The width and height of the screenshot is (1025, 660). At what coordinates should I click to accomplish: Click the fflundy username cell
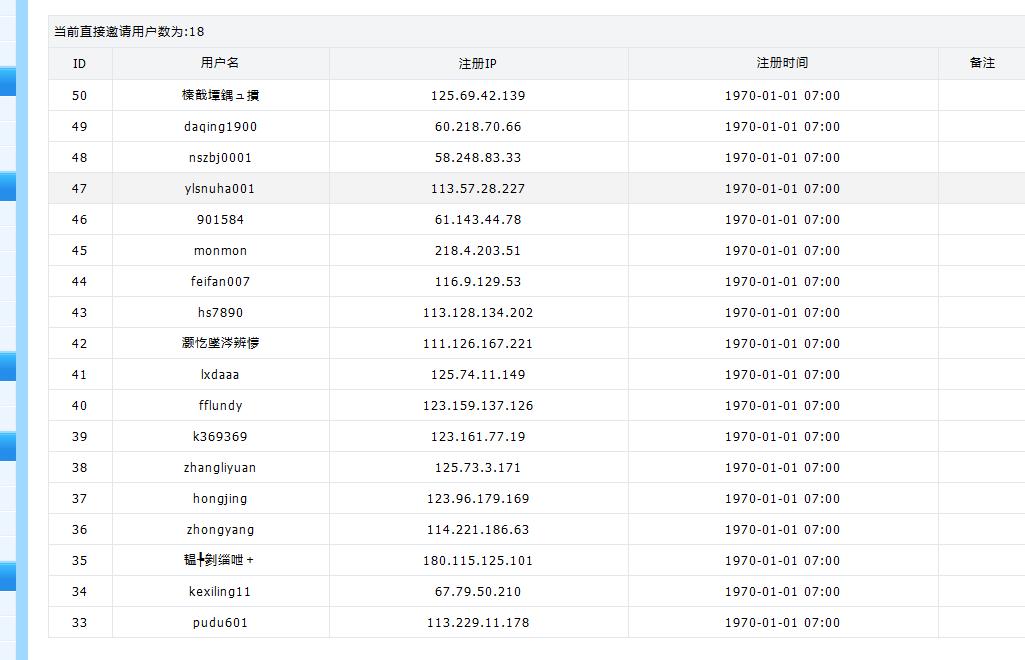[x=220, y=406]
